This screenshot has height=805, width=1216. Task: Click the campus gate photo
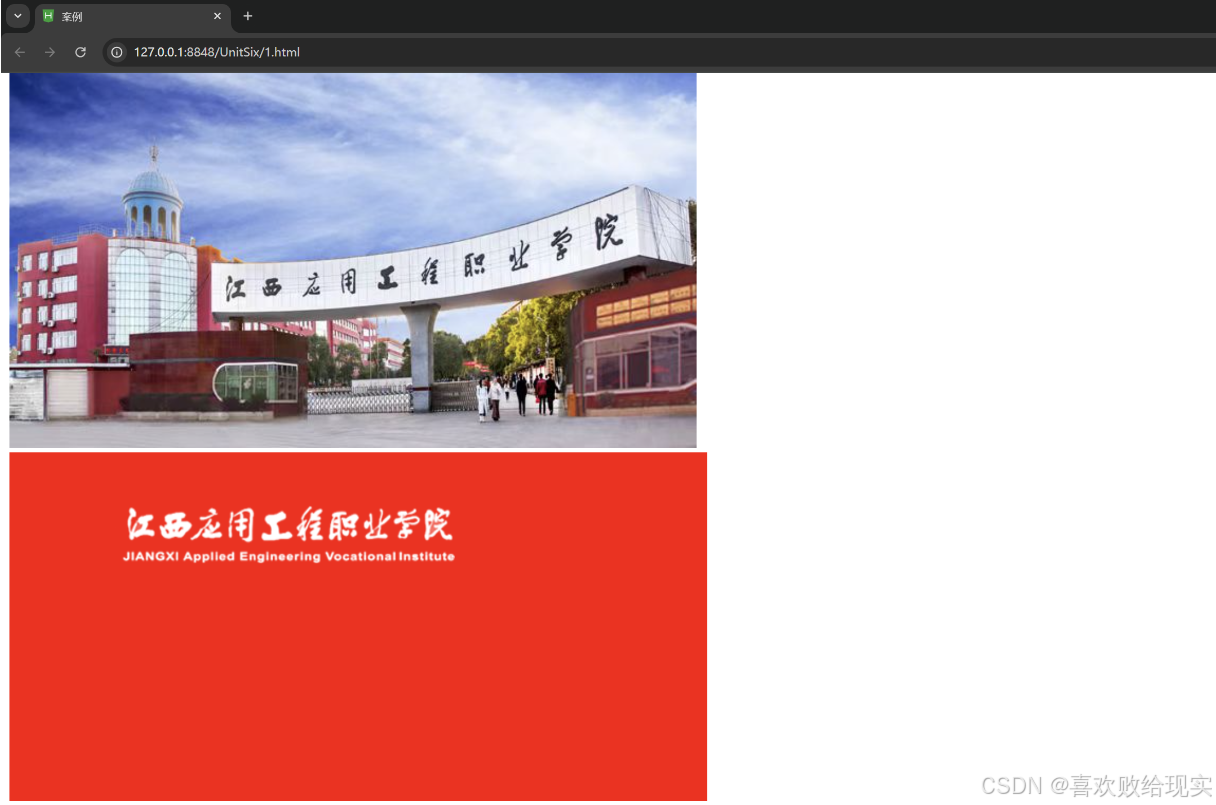click(x=353, y=260)
